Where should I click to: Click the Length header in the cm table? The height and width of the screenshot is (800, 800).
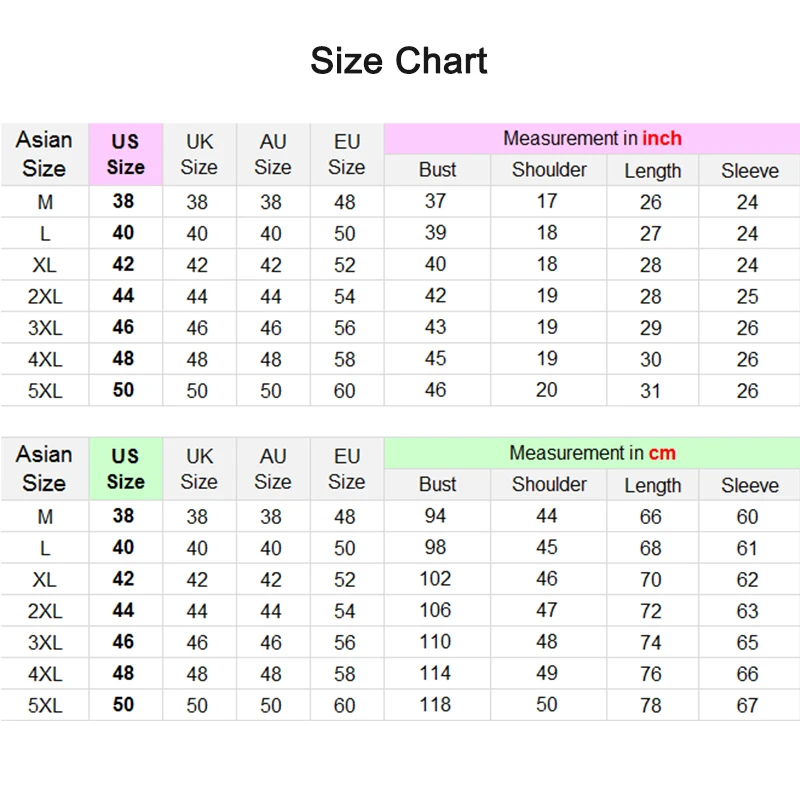(653, 485)
